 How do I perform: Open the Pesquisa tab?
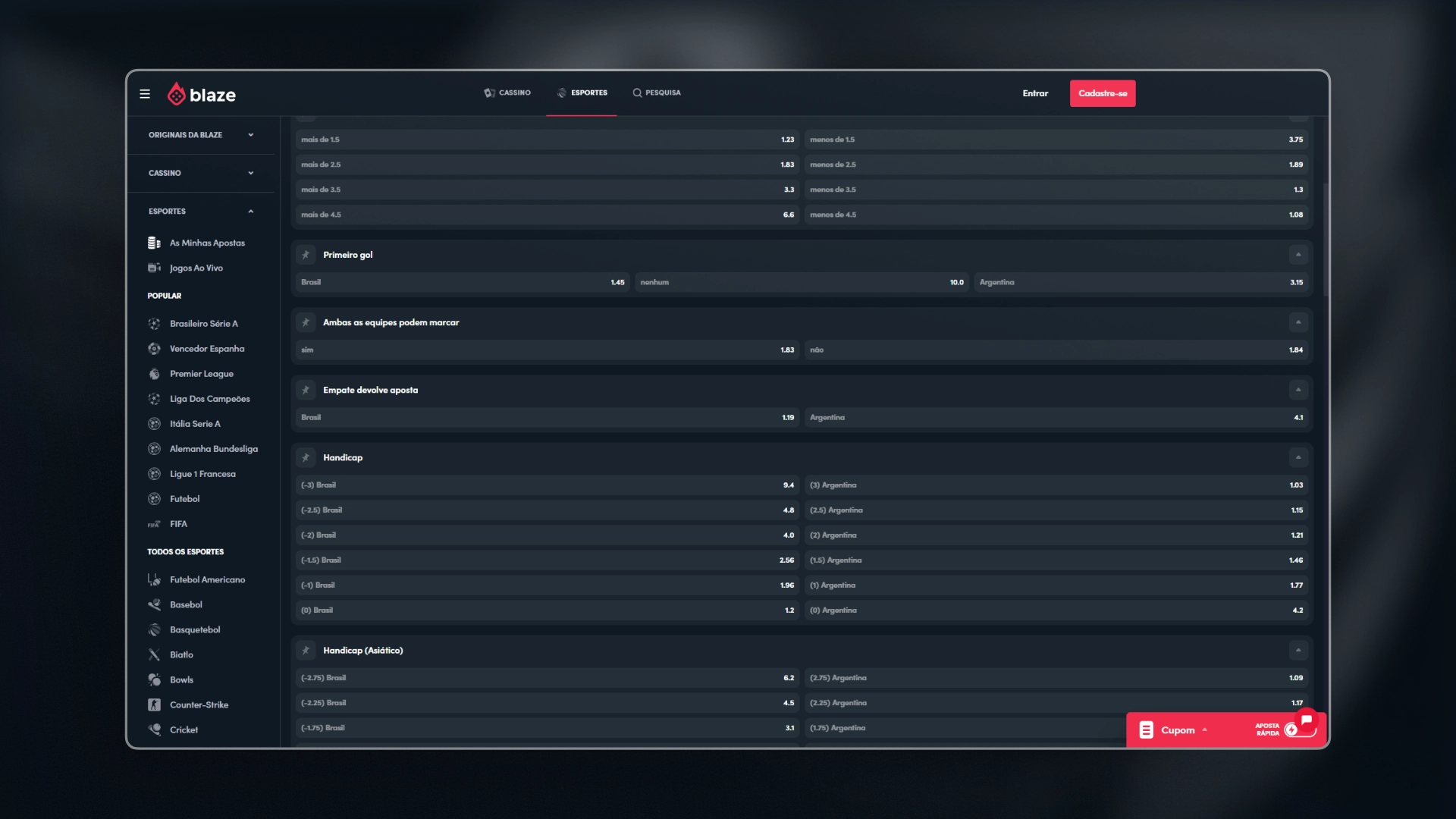point(657,93)
